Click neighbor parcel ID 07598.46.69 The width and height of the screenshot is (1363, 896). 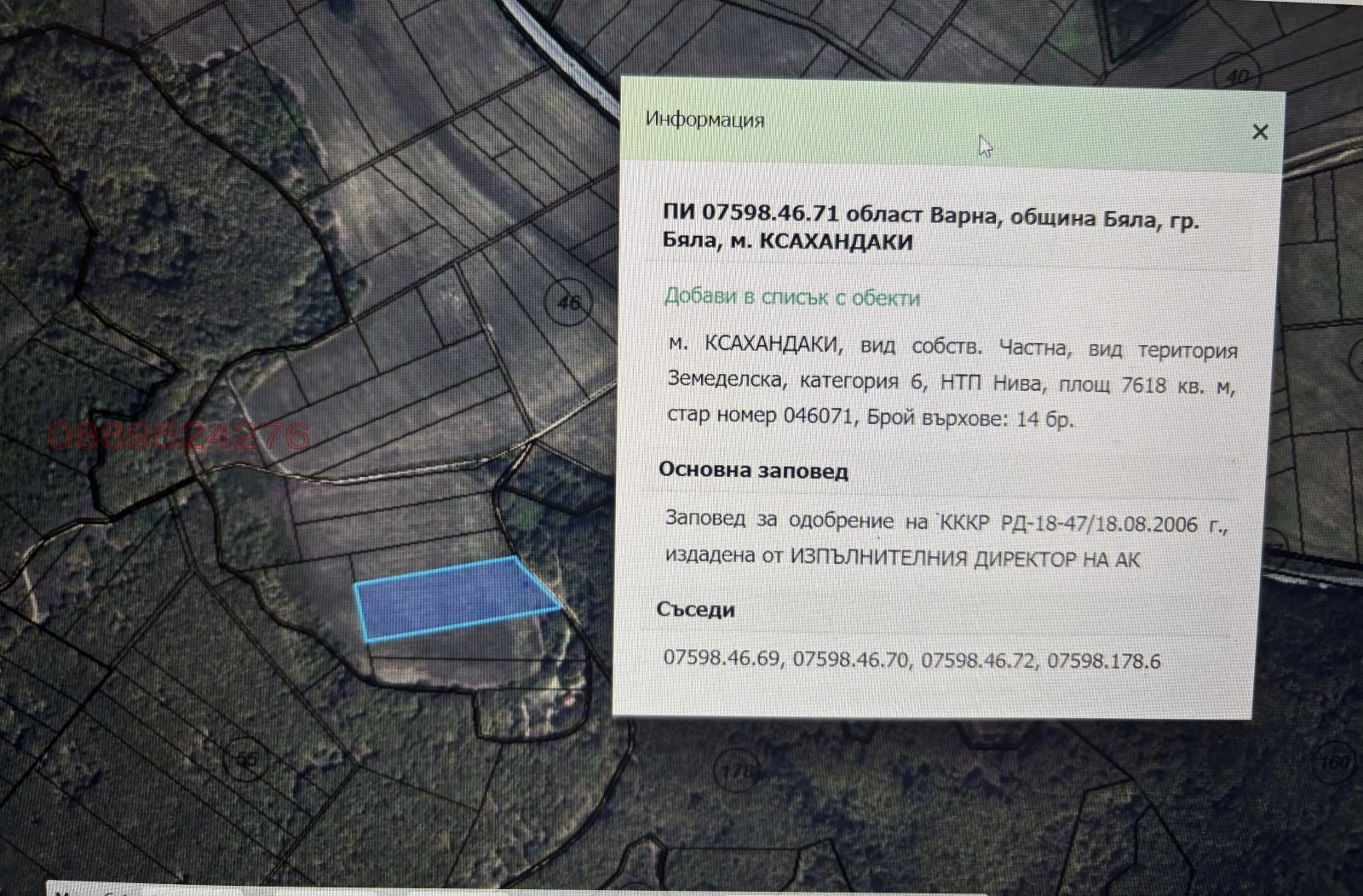tap(721, 658)
